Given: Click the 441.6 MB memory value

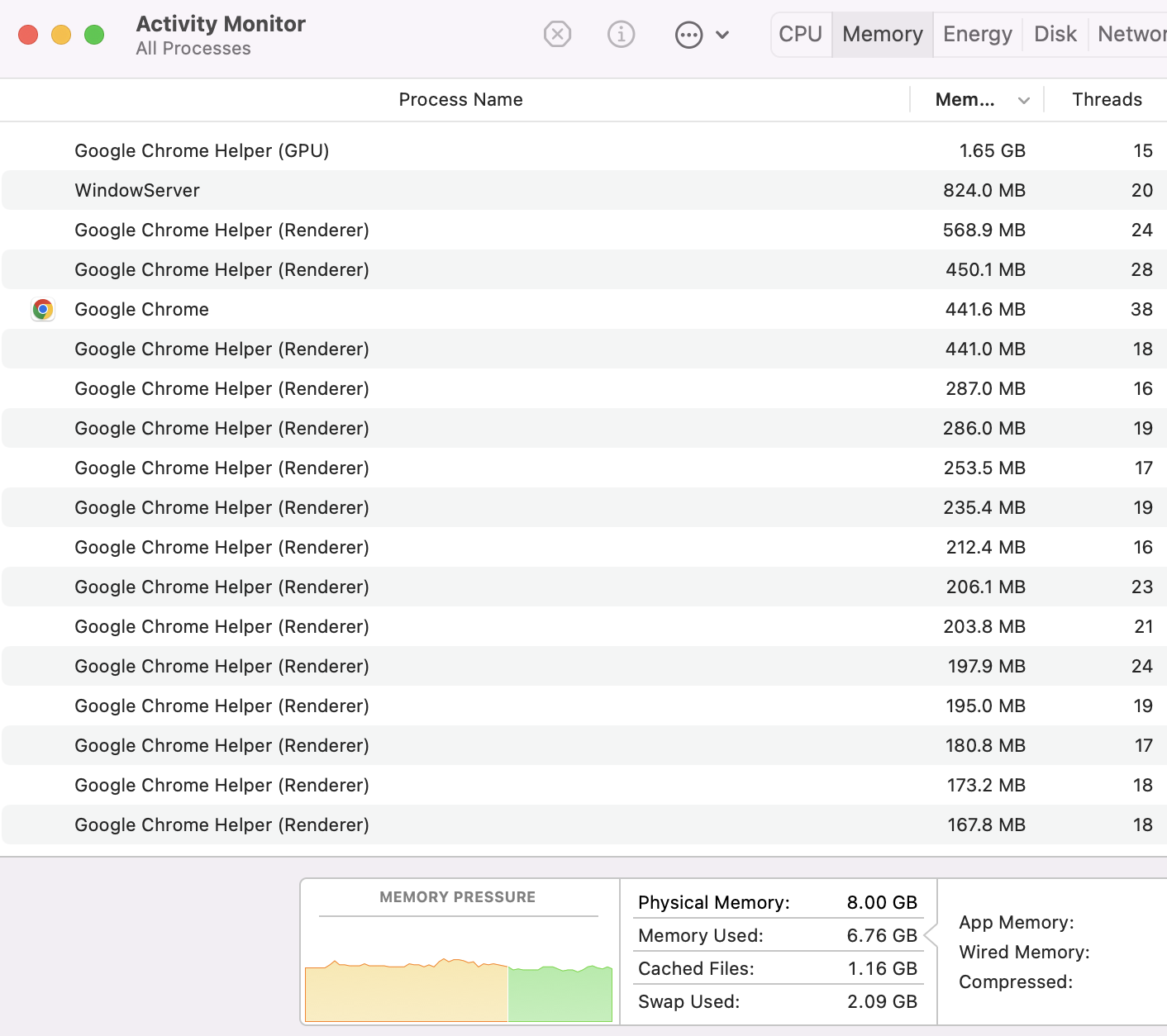Looking at the screenshot, I should [x=985, y=309].
